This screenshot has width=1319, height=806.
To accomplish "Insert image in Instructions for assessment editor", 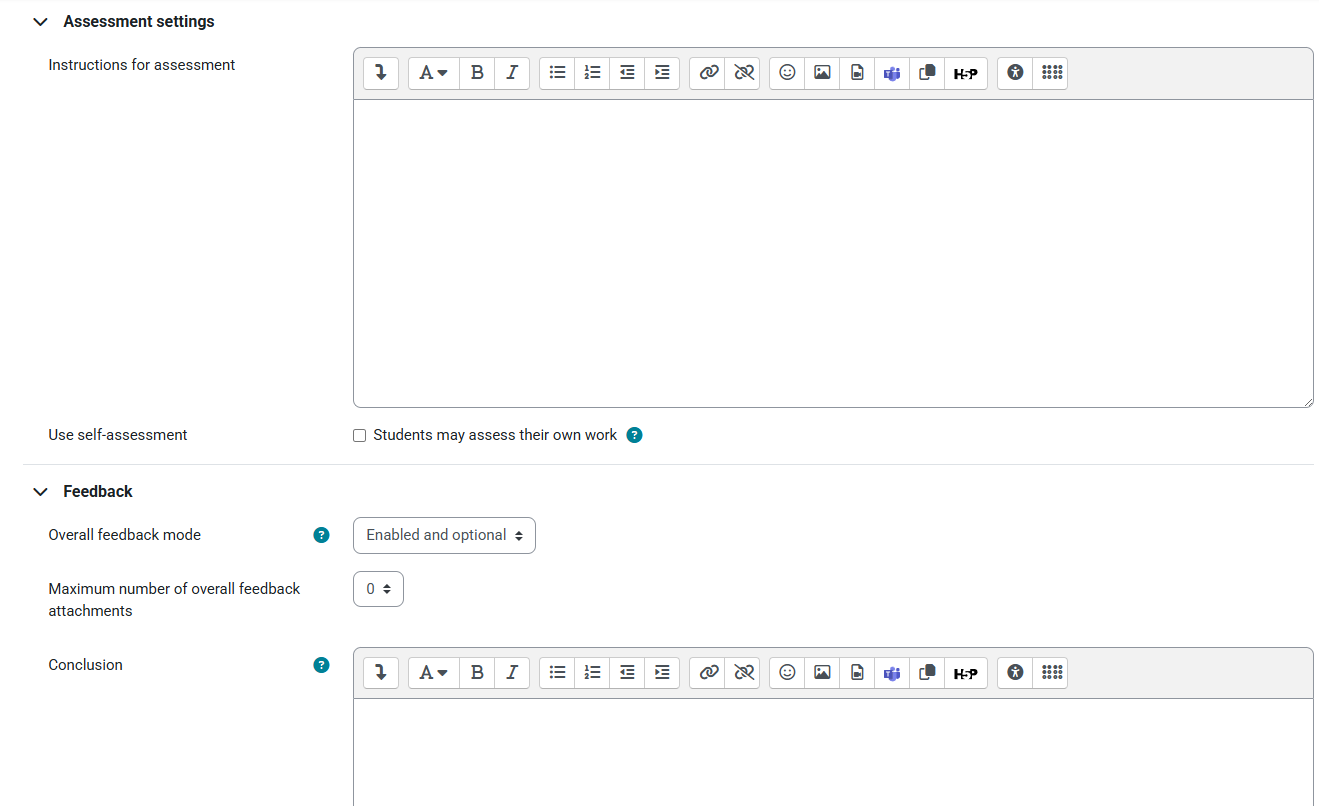I will click(x=822, y=73).
